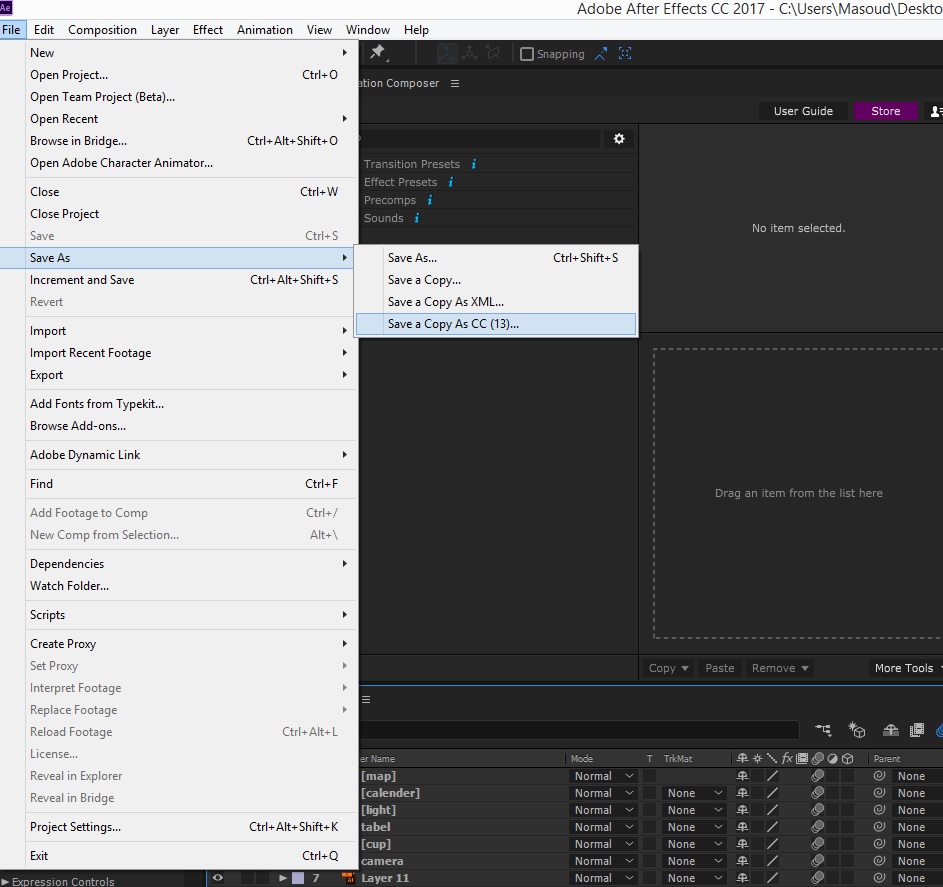Screen dimensions: 943x887
Task: Click the info icon beside Effect Presets
Action: tap(450, 182)
